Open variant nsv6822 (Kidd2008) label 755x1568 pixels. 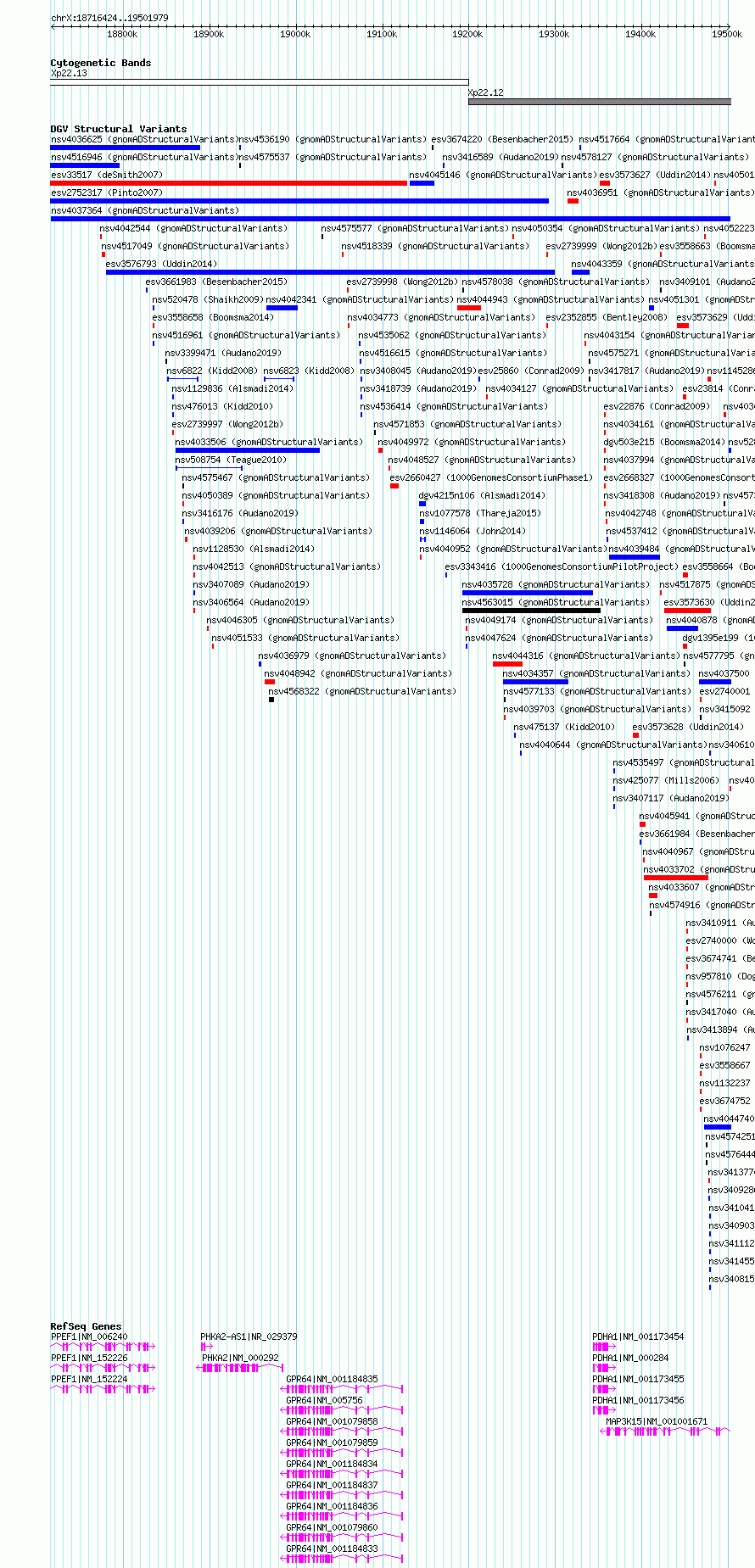212,371
